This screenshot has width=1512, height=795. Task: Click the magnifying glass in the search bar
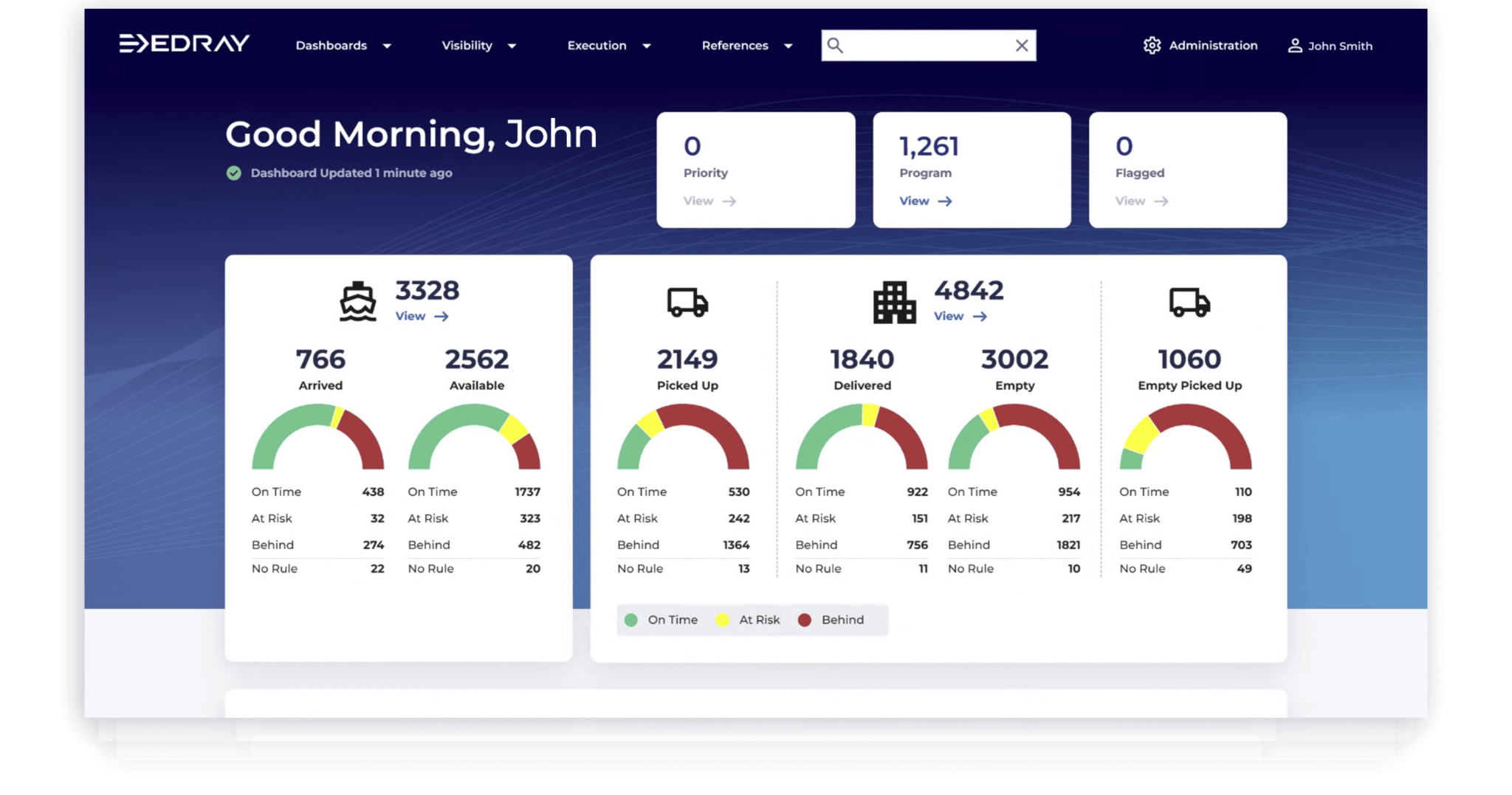click(x=836, y=45)
